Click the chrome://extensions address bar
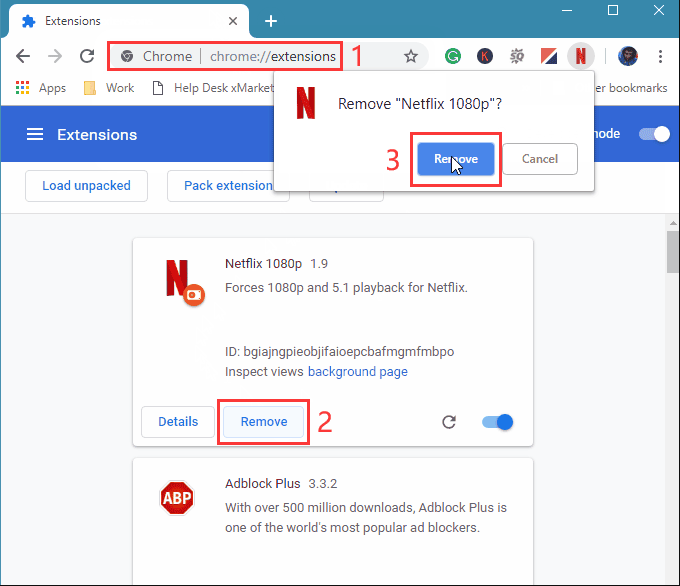 [225, 56]
